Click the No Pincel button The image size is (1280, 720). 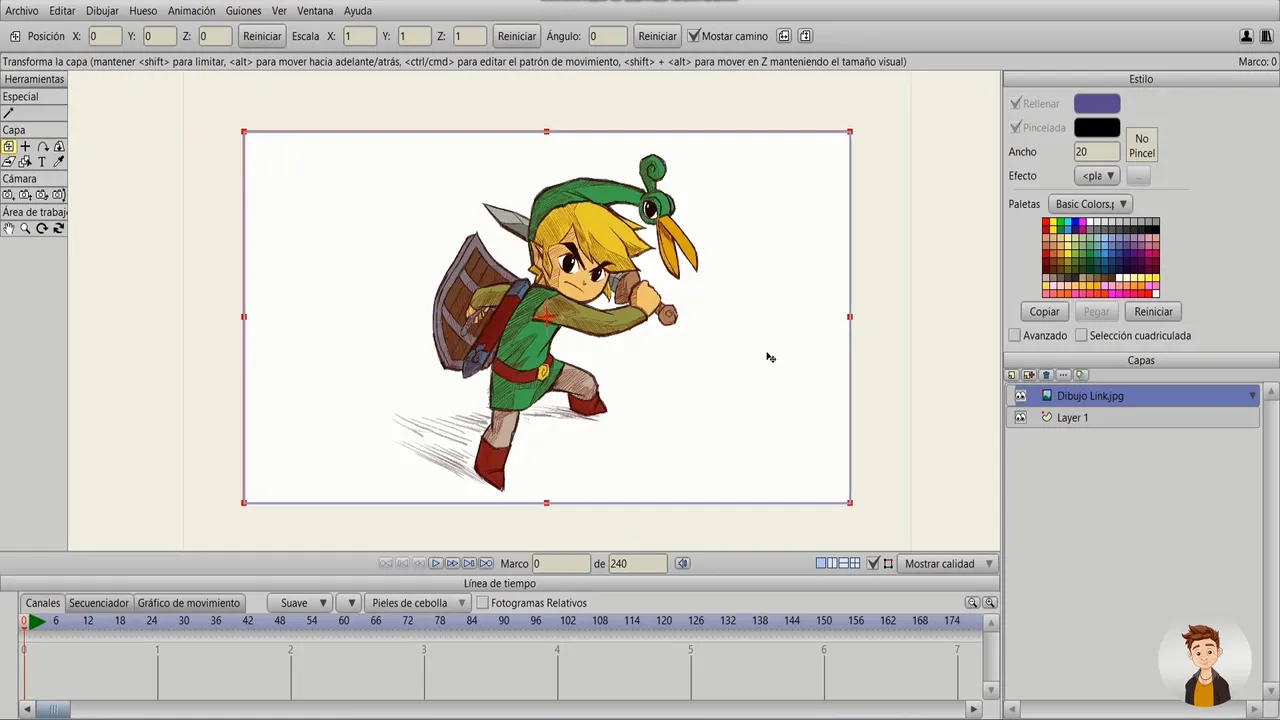tap(1142, 146)
